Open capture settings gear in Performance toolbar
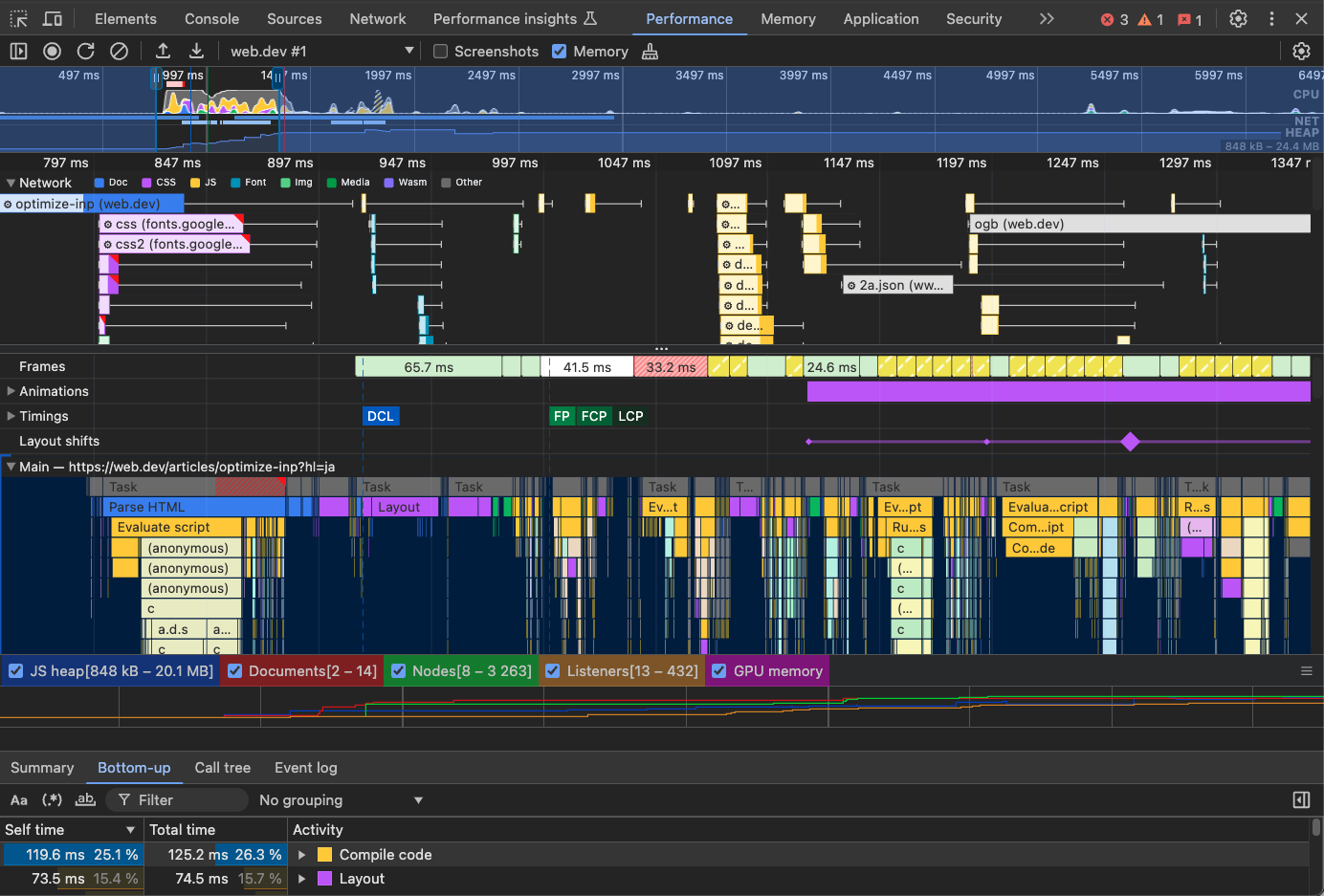Image resolution: width=1324 pixels, height=896 pixels. [1301, 52]
